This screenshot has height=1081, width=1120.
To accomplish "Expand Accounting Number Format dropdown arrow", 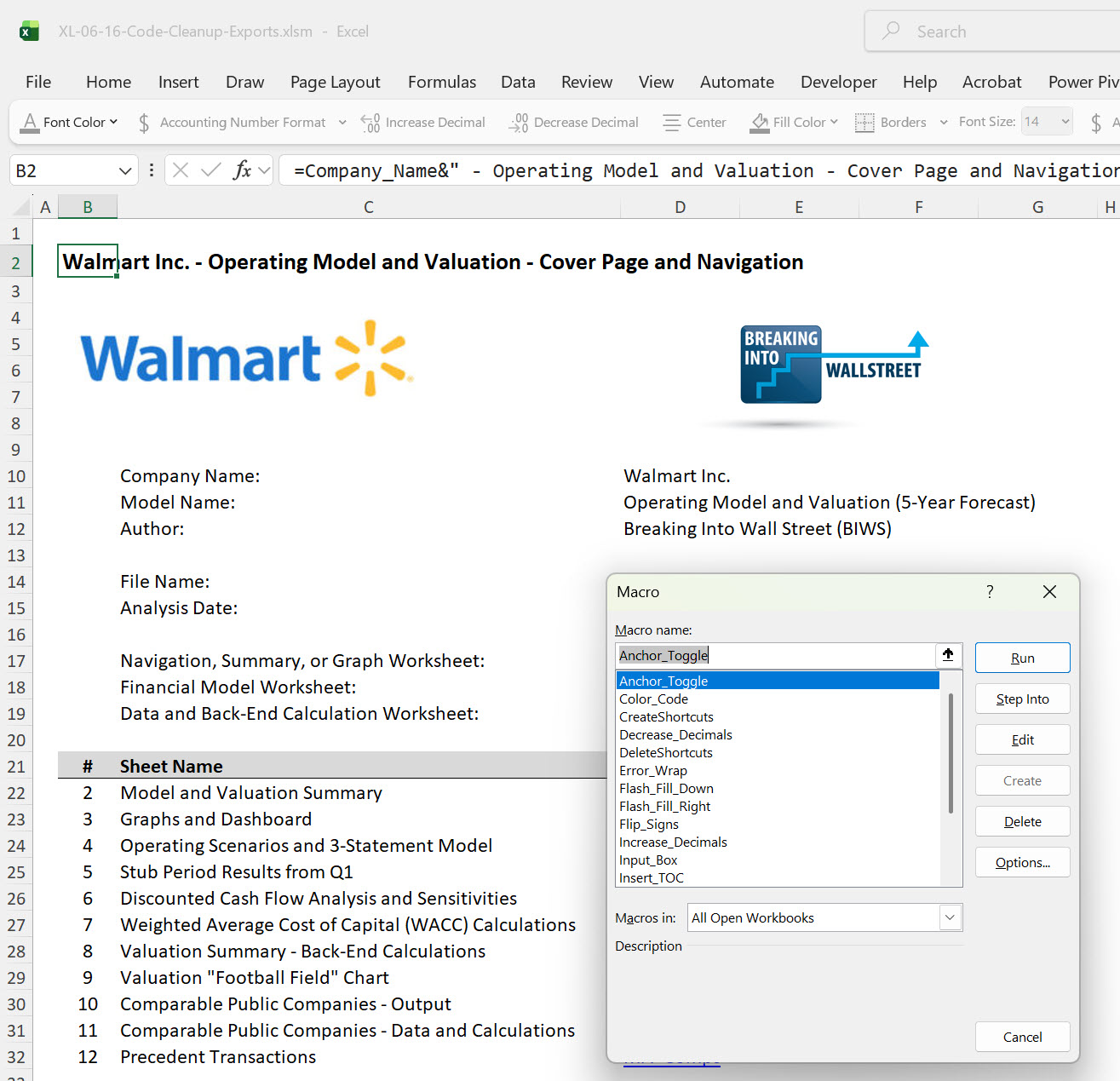I will pos(342,123).
